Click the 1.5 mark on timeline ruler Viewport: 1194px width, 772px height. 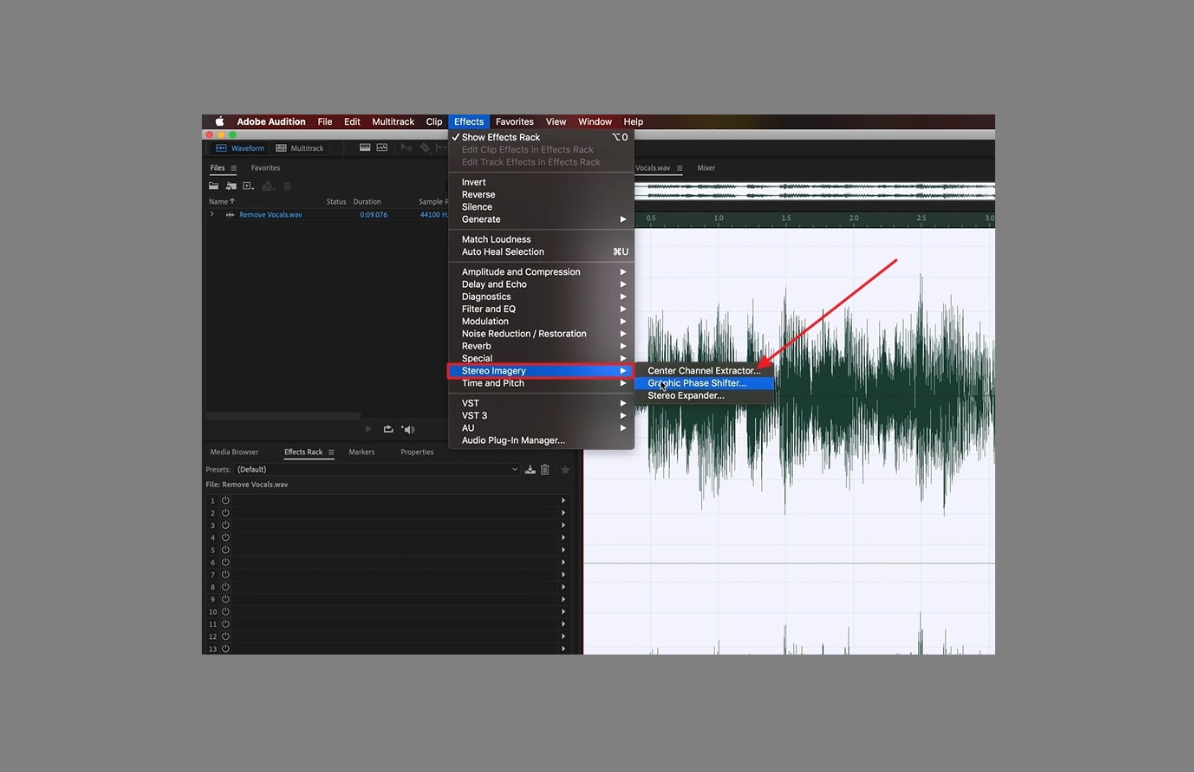point(786,218)
